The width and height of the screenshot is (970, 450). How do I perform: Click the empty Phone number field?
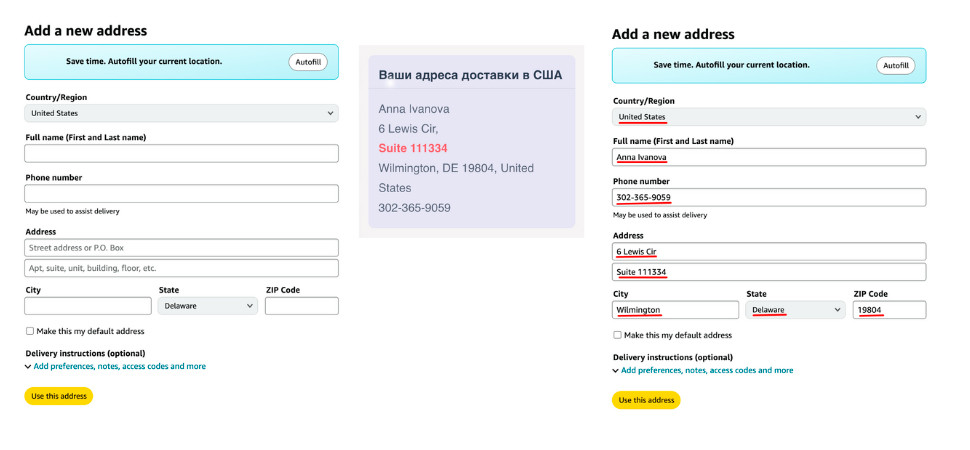[x=181, y=193]
